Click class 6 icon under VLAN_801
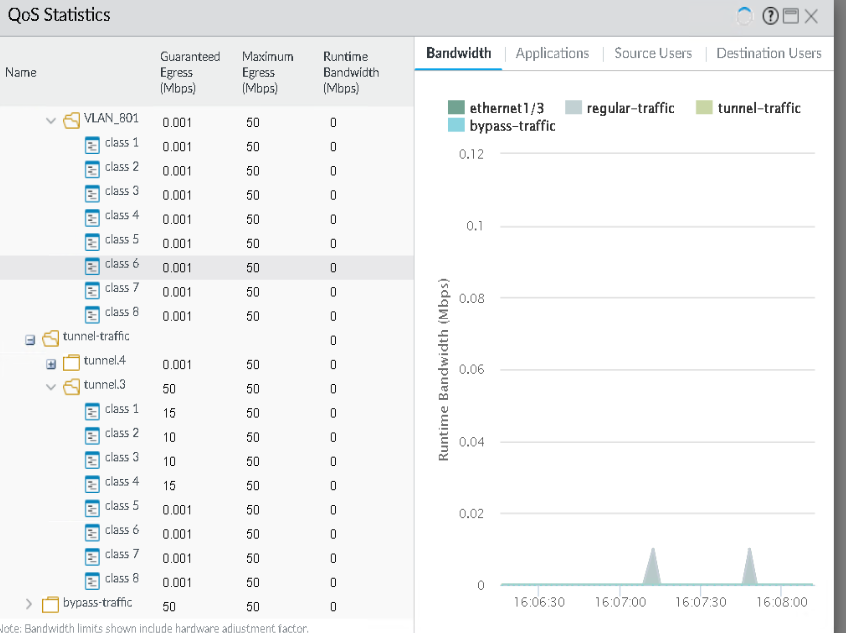The height and width of the screenshot is (633, 846). tap(93, 265)
